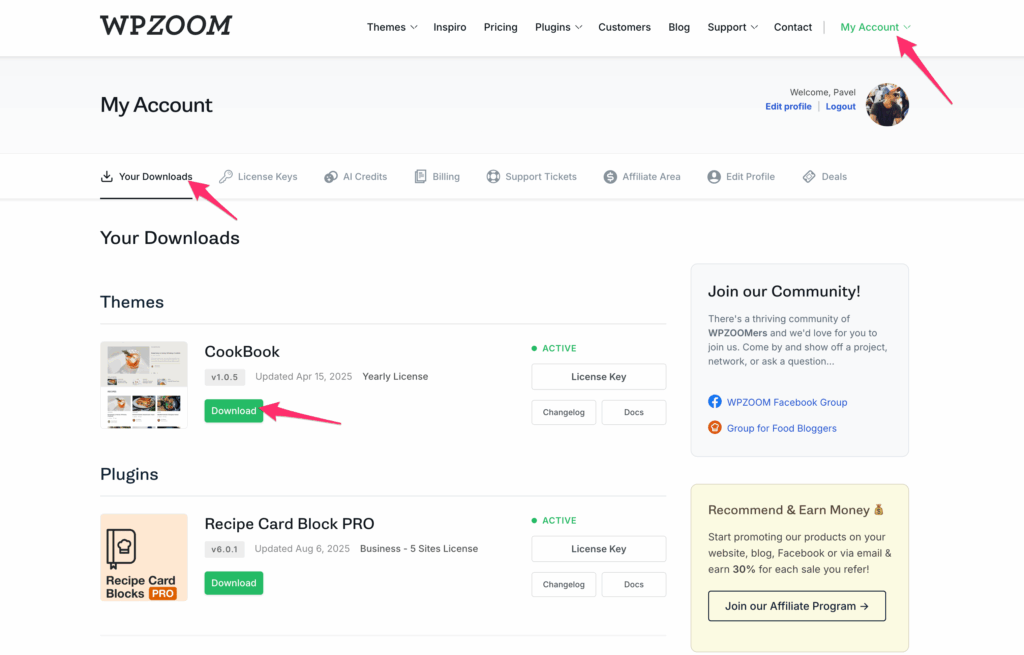Image resolution: width=1024 pixels, height=655 pixels.
Task: Expand the Plugins dropdown menu
Action: [x=558, y=27]
